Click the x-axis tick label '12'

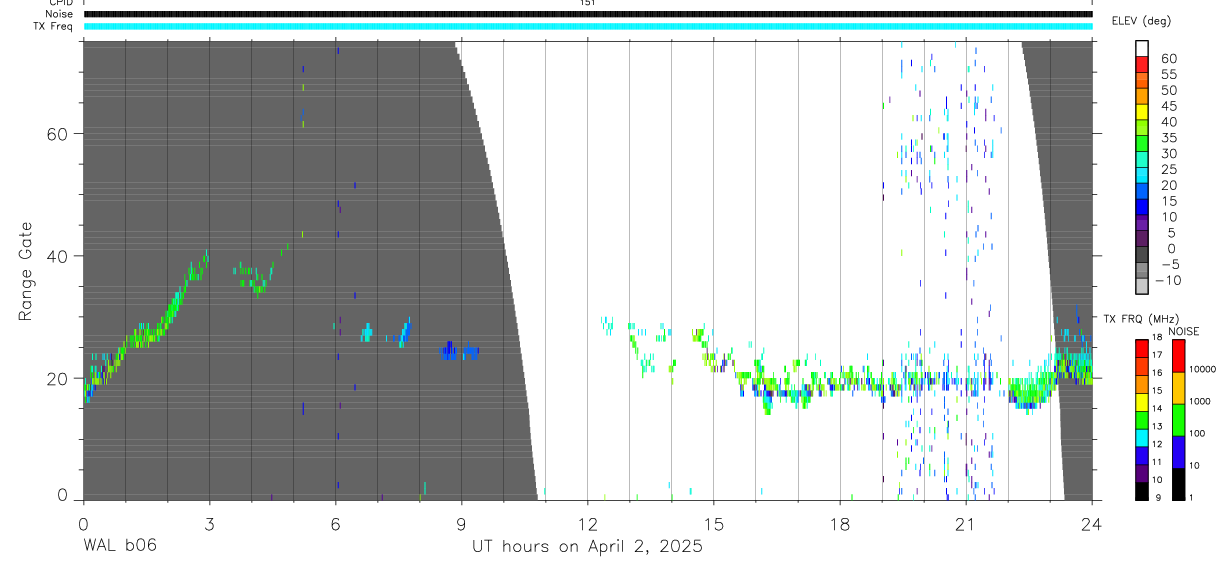tap(587, 523)
